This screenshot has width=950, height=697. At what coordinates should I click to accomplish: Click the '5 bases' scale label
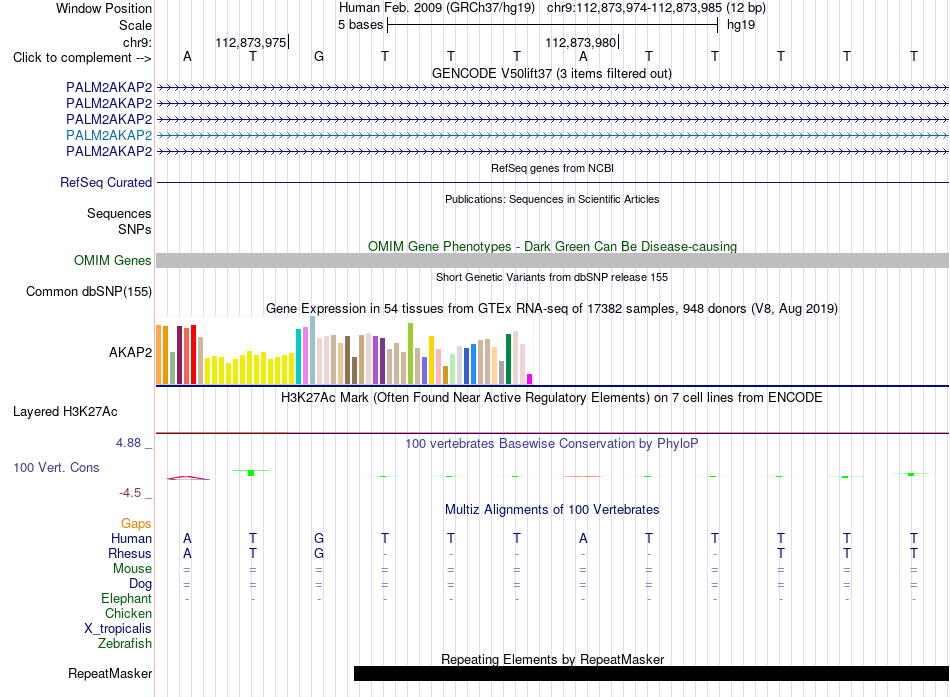pos(360,25)
